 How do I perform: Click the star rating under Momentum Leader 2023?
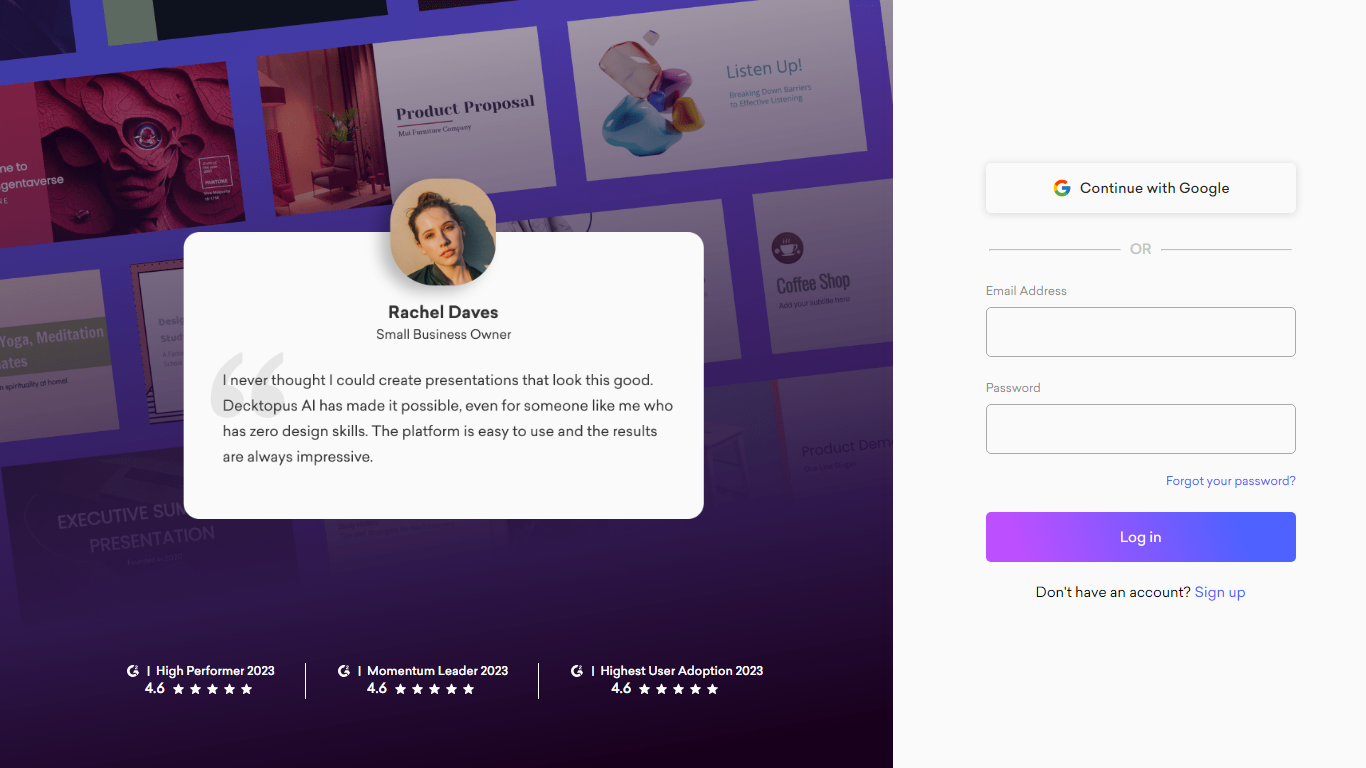click(435, 689)
